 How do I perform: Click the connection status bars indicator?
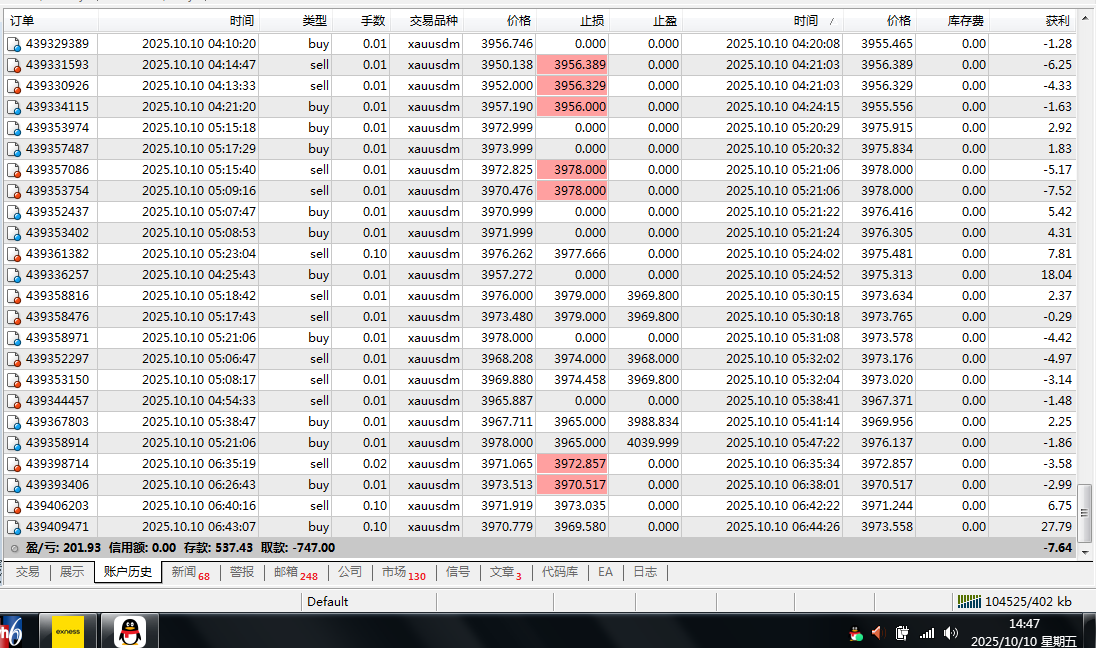coord(969,601)
